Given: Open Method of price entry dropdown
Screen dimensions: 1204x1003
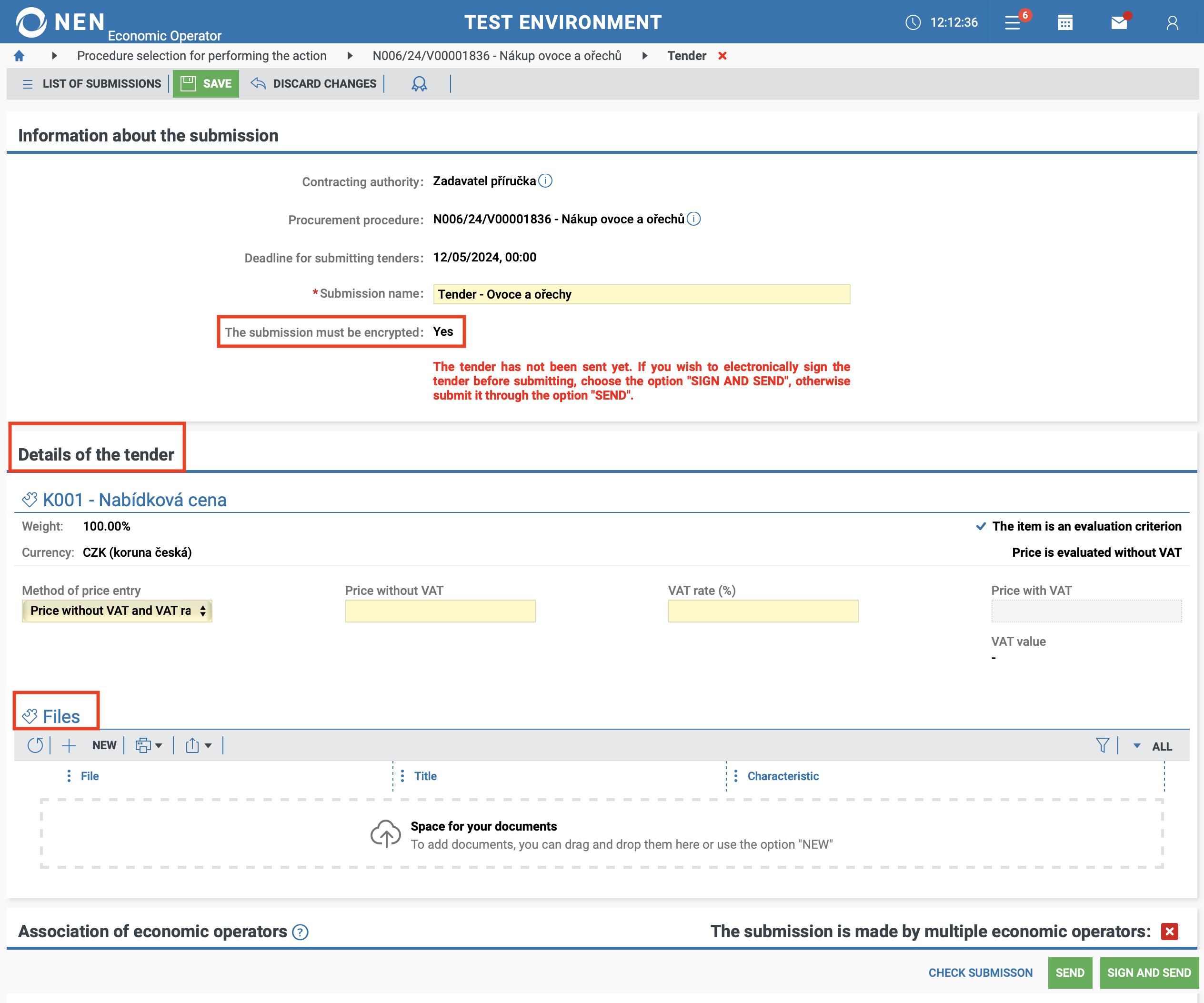Looking at the screenshot, I should coord(117,611).
